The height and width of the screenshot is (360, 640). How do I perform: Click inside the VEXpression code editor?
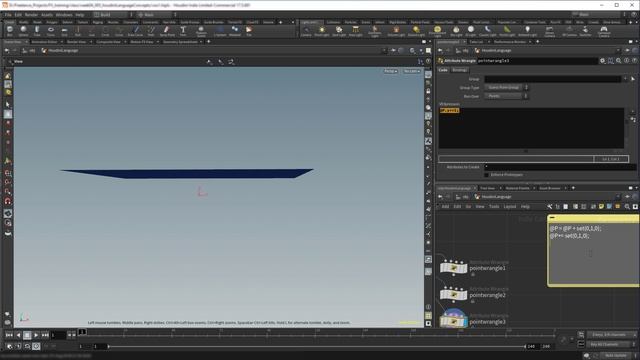[x=531, y=128]
